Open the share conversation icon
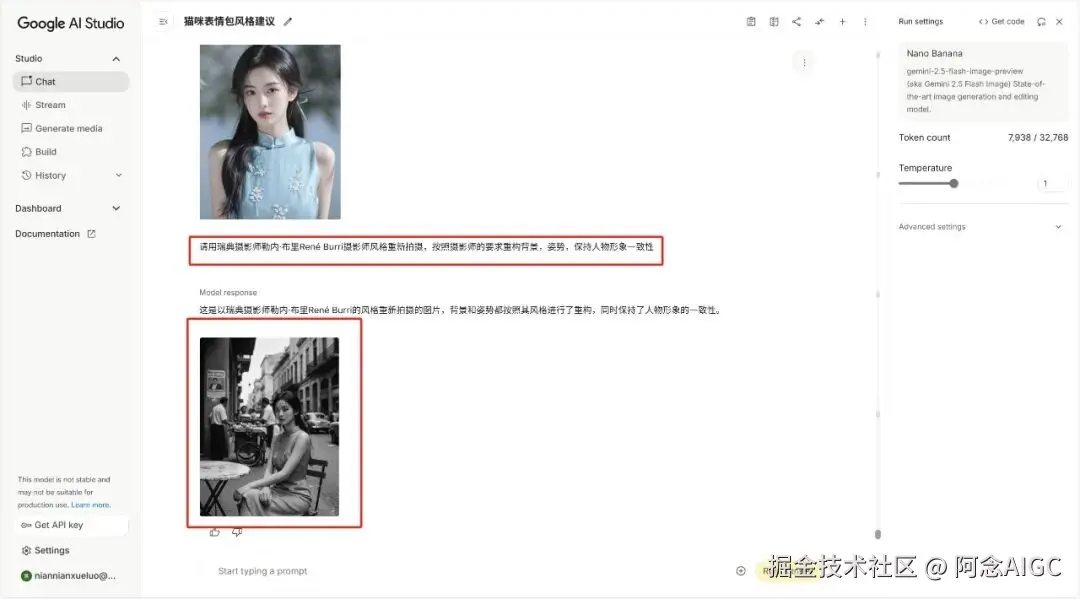 797,21
